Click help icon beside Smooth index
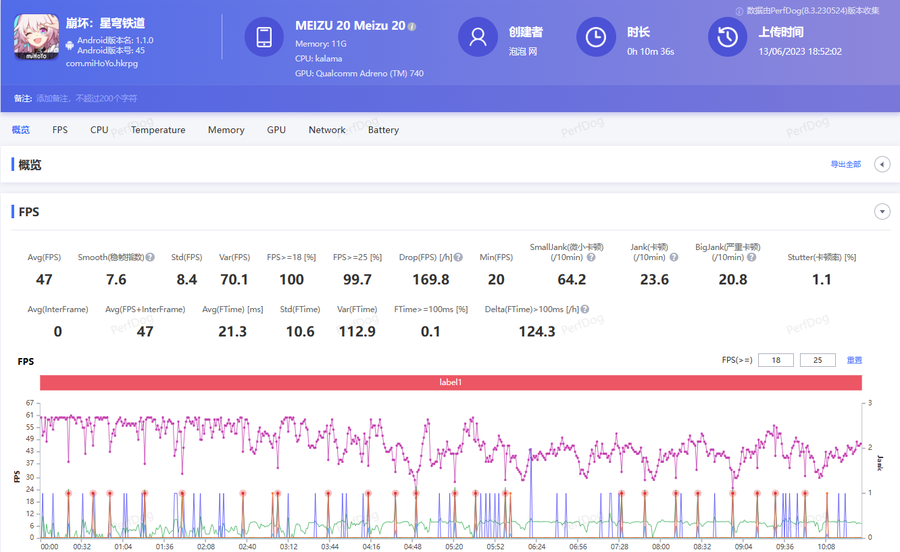The height and width of the screenshot is (552, 900). point(150,257)
